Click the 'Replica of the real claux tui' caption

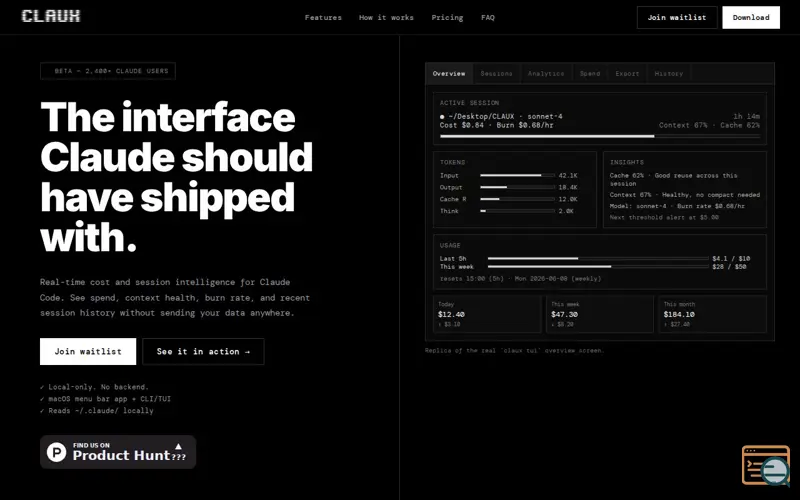click(514, 351)
